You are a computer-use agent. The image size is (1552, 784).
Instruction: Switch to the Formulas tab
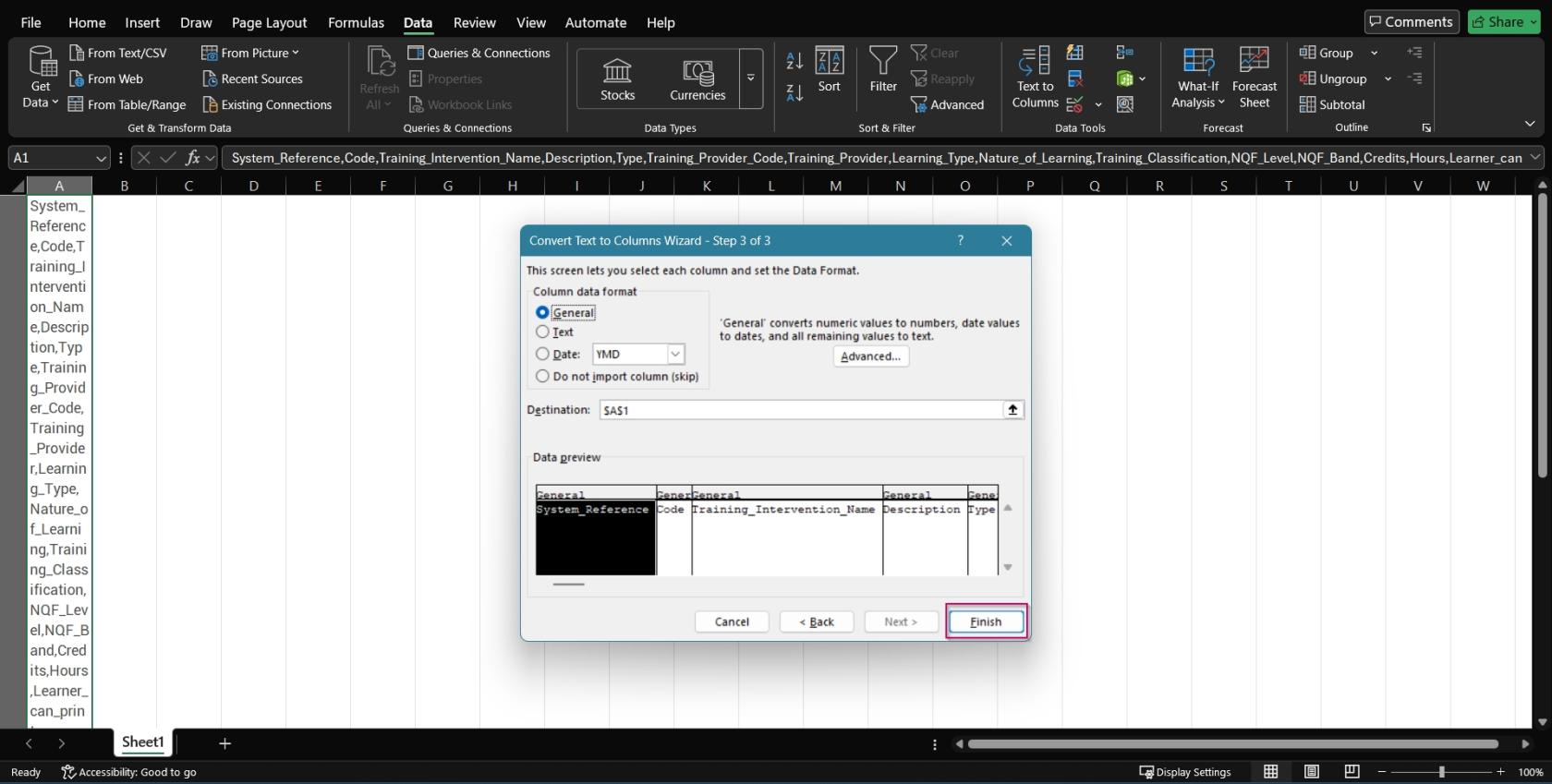[356, 22]
